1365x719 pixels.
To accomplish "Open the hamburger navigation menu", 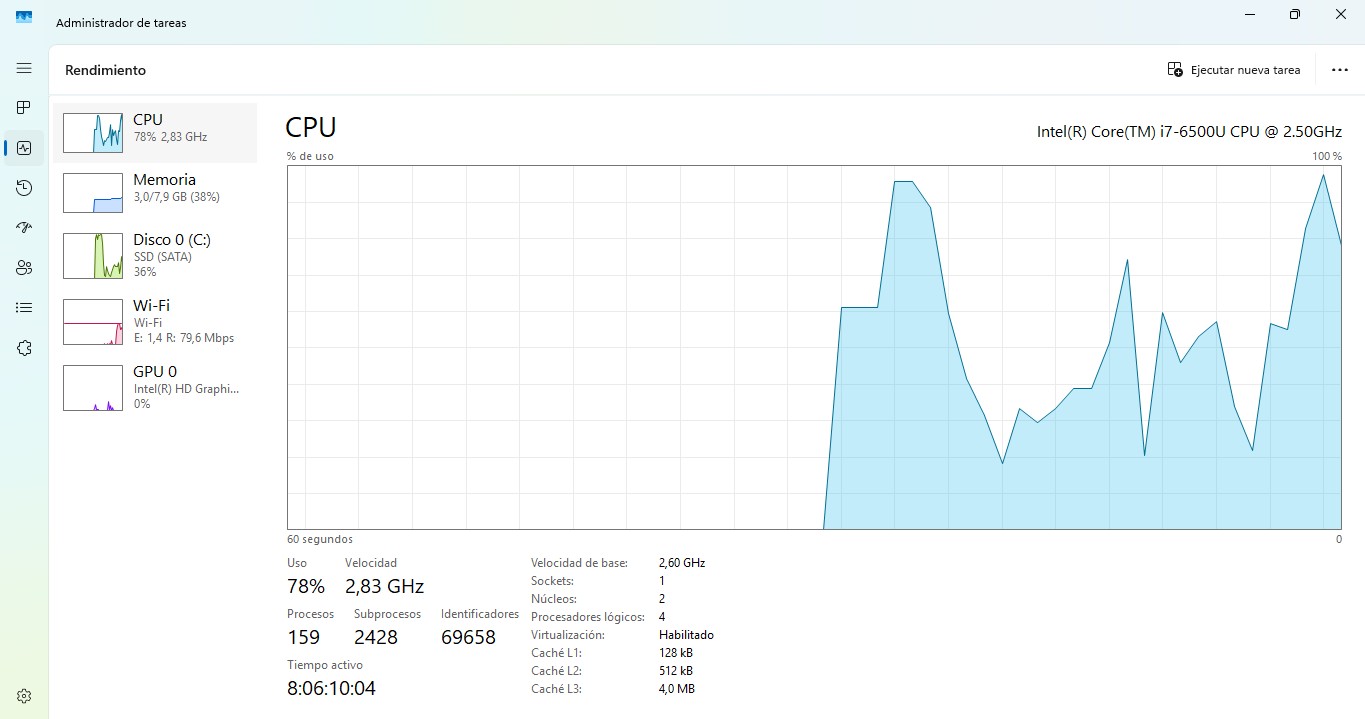I will tap(24, 68).
